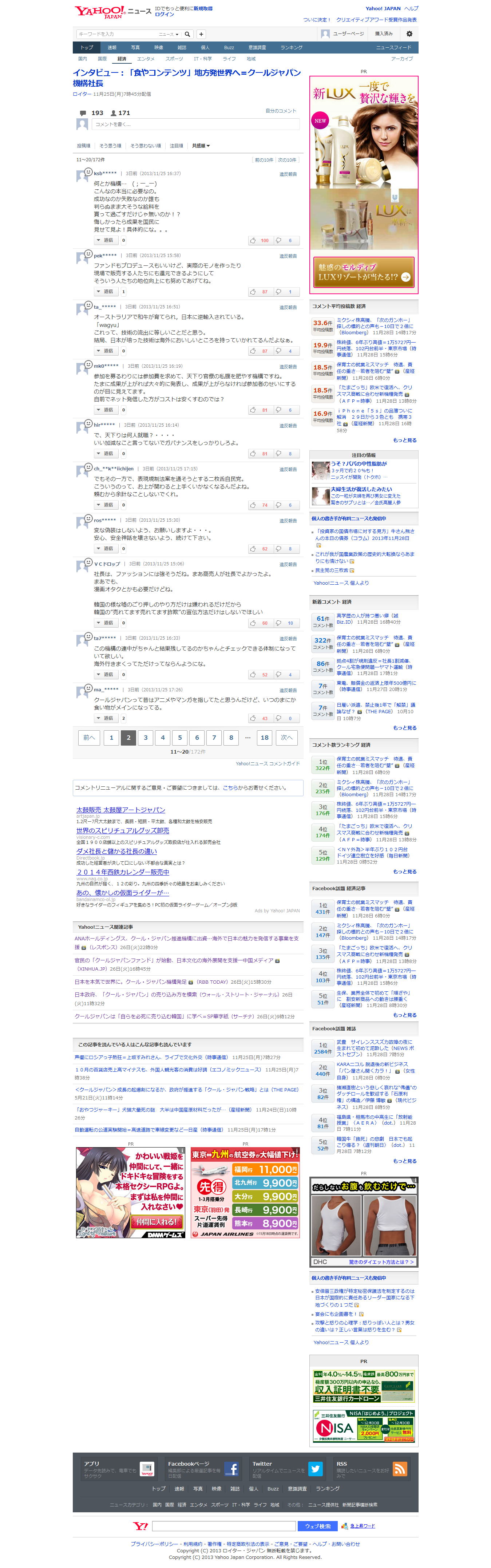Click the 次へ pagination button

pyautogui.click(x=286, y=737)
